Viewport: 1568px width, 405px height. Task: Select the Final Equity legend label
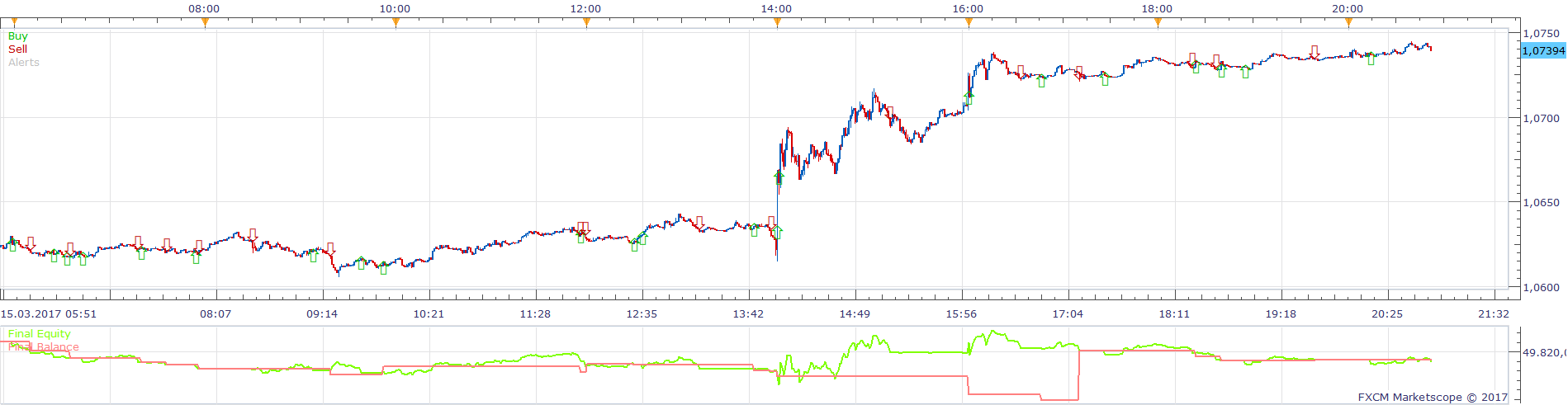39,334
